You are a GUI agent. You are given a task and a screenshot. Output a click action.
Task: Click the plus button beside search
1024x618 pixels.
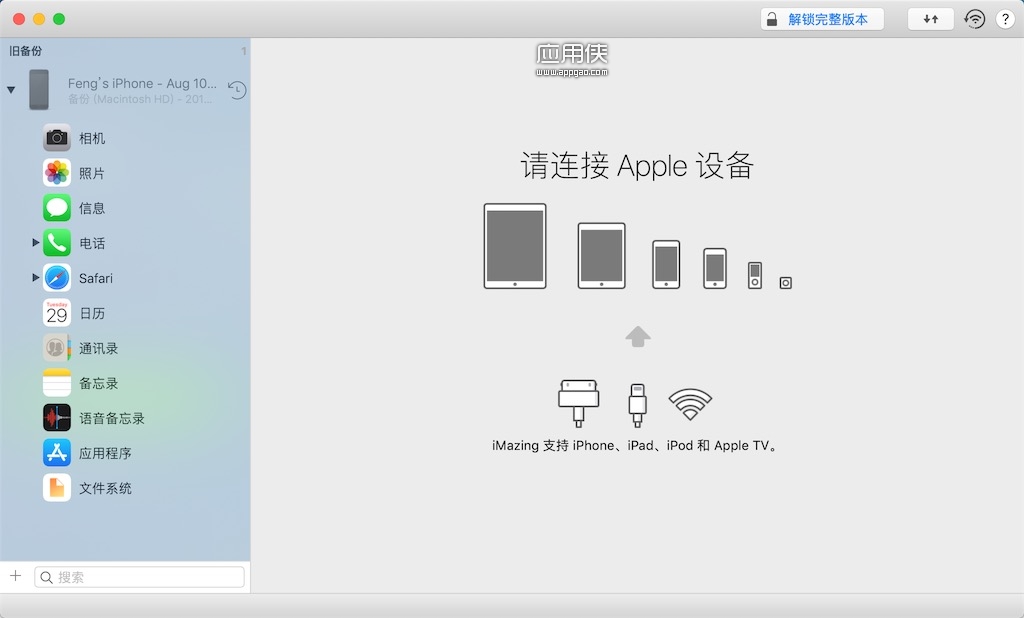click(16, 576)
